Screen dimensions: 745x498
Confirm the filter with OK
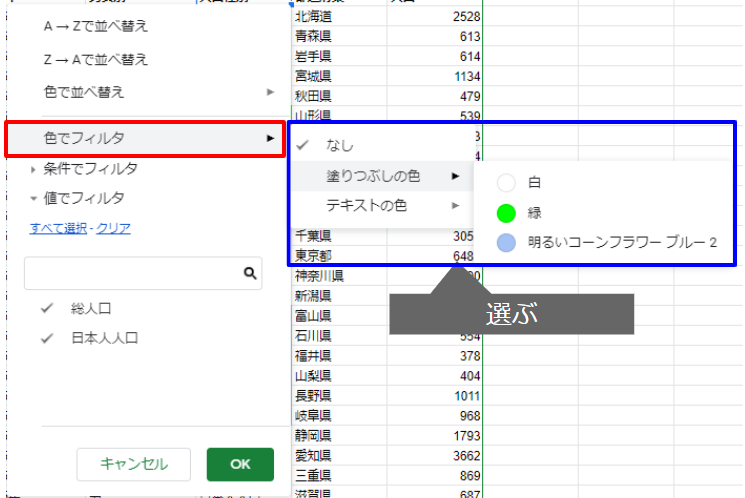240,464
